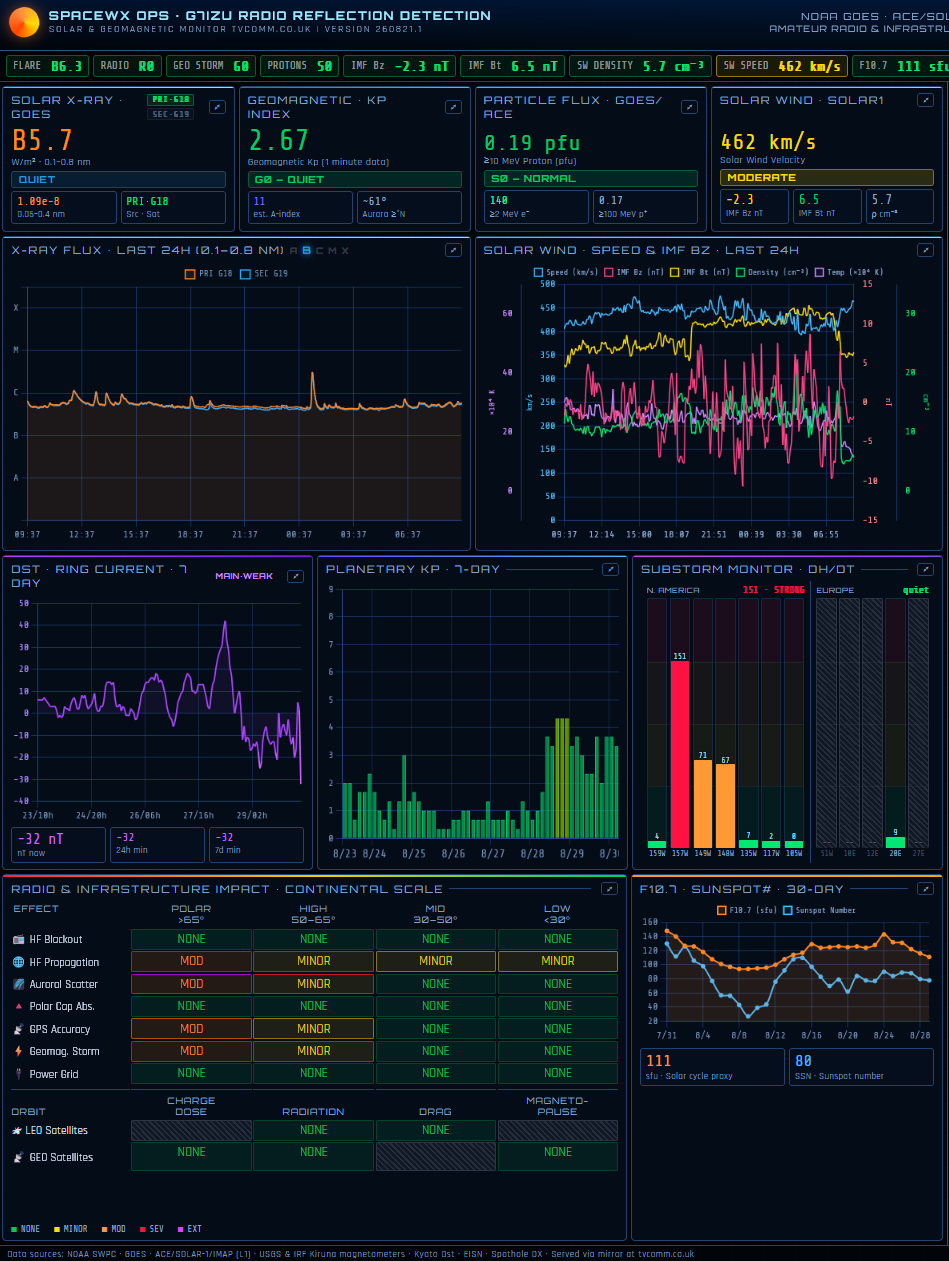Expand the Substorm Monitor panel
The image size is (949, 1261).
[925, 569]
